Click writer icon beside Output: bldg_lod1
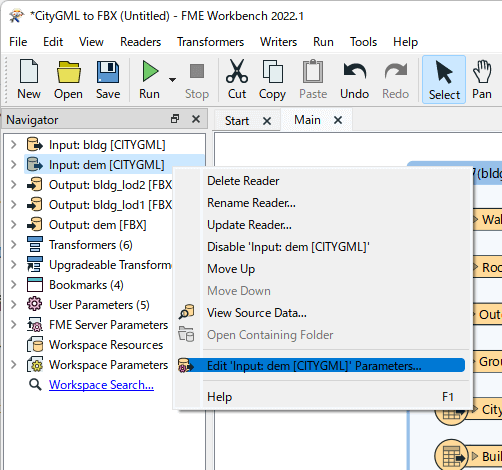 [35, 205]
